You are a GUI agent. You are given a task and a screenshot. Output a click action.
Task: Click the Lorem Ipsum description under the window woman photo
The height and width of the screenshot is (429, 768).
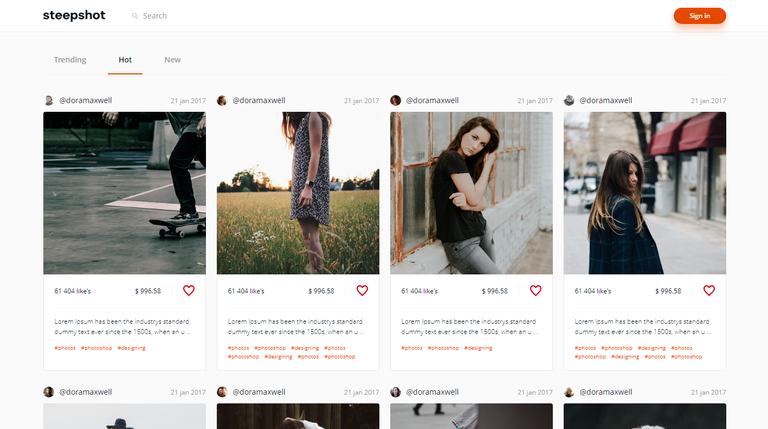pos(469,327)
